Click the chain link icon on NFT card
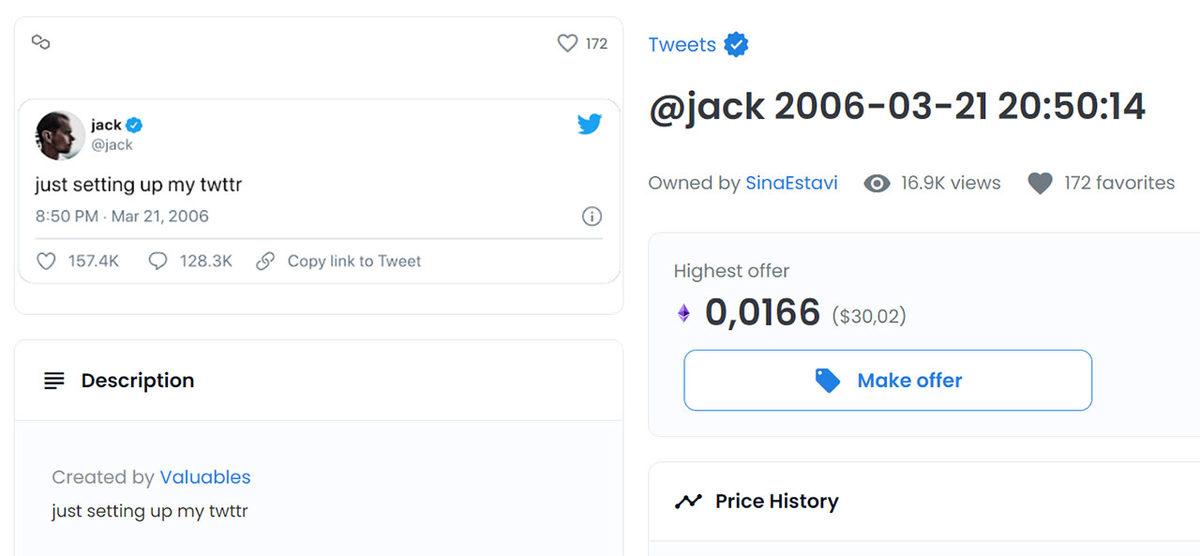1200x556 pixels. click(x=41, y=42)
